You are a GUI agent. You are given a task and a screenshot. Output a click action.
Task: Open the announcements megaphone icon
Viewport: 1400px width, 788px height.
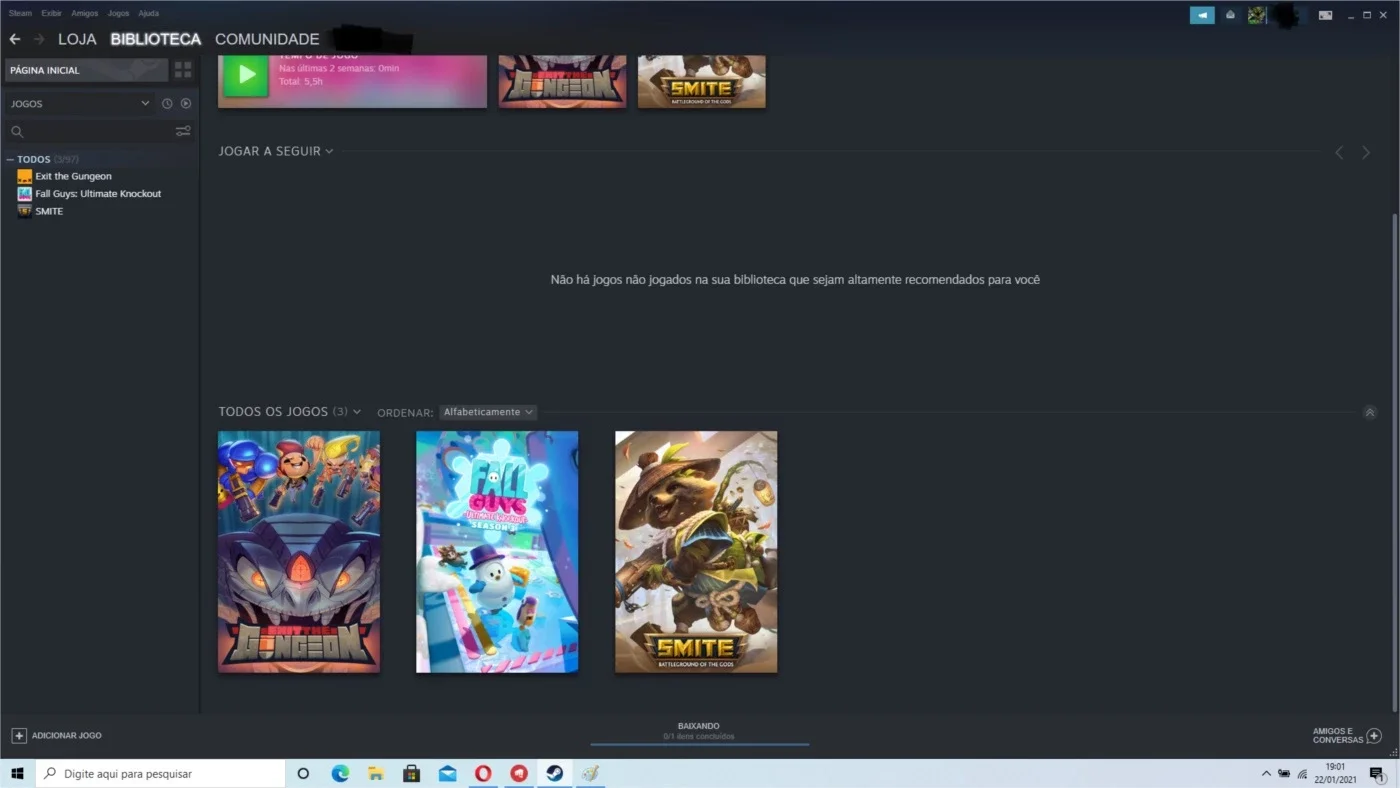tap(1202, 15)
